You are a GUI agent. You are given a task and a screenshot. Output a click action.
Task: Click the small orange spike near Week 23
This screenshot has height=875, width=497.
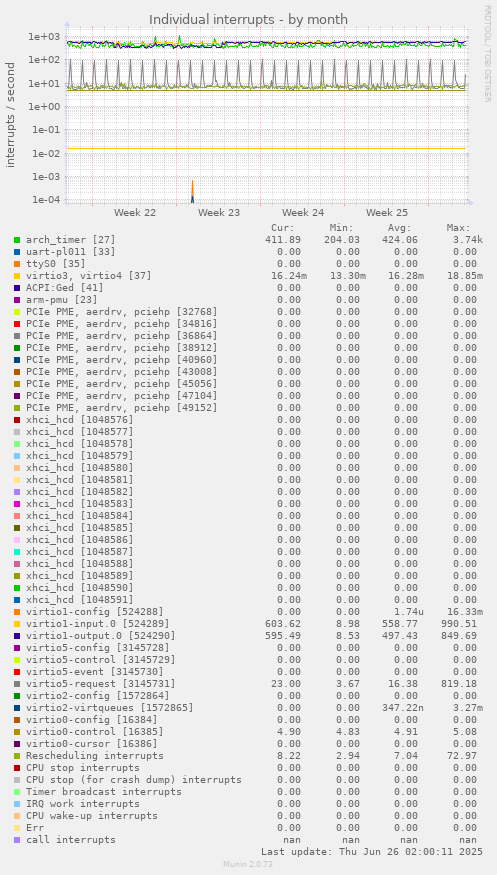192,191
